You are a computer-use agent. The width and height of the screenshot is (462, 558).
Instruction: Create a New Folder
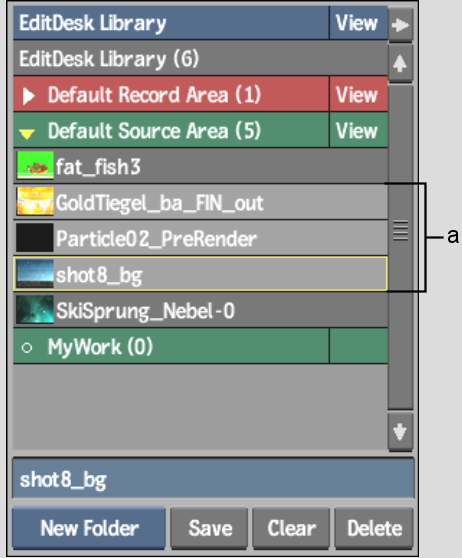89,528
